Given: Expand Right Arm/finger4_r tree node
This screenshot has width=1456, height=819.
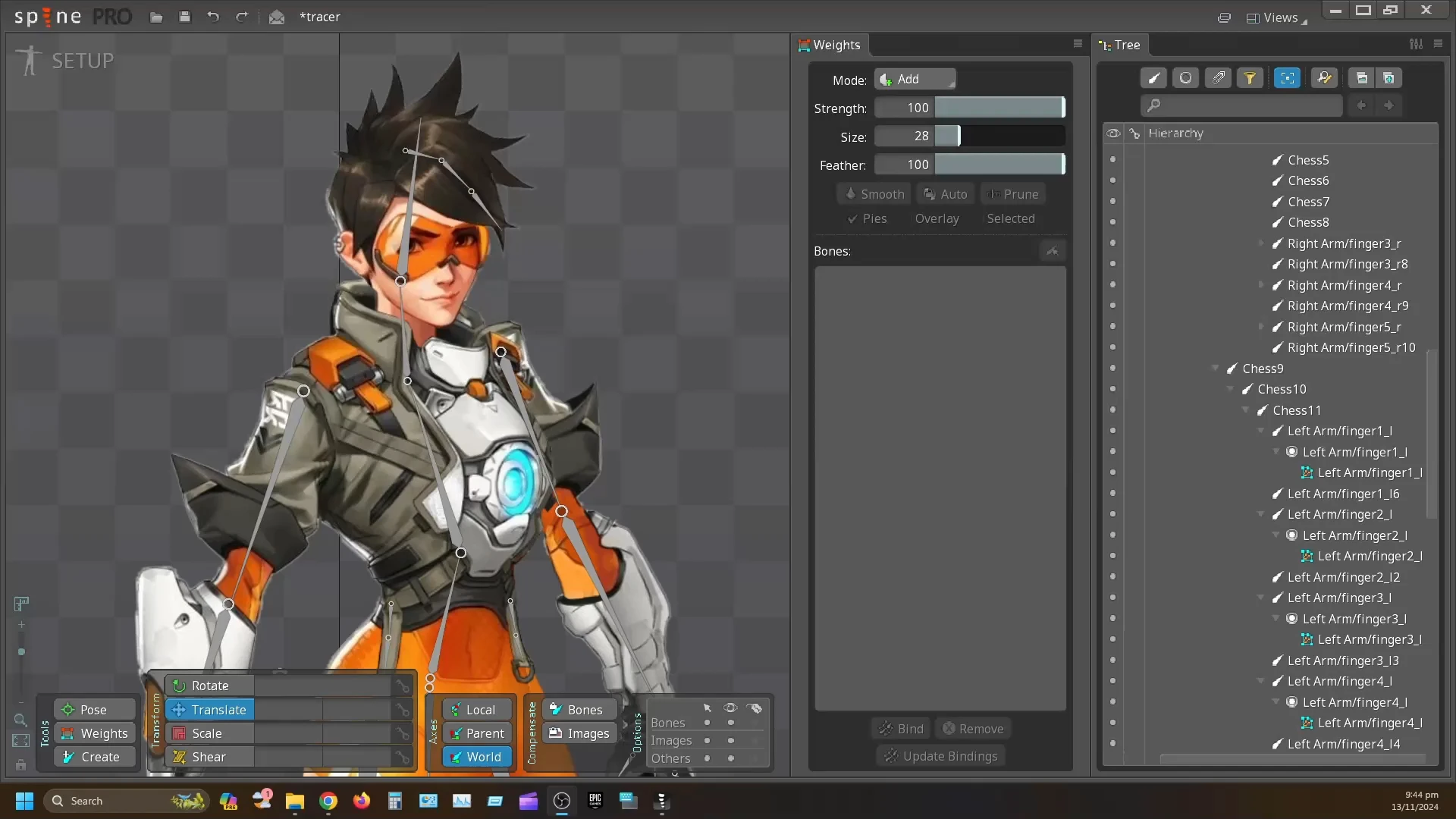Looking at the screenshot, I should (x=1261, y=285).
